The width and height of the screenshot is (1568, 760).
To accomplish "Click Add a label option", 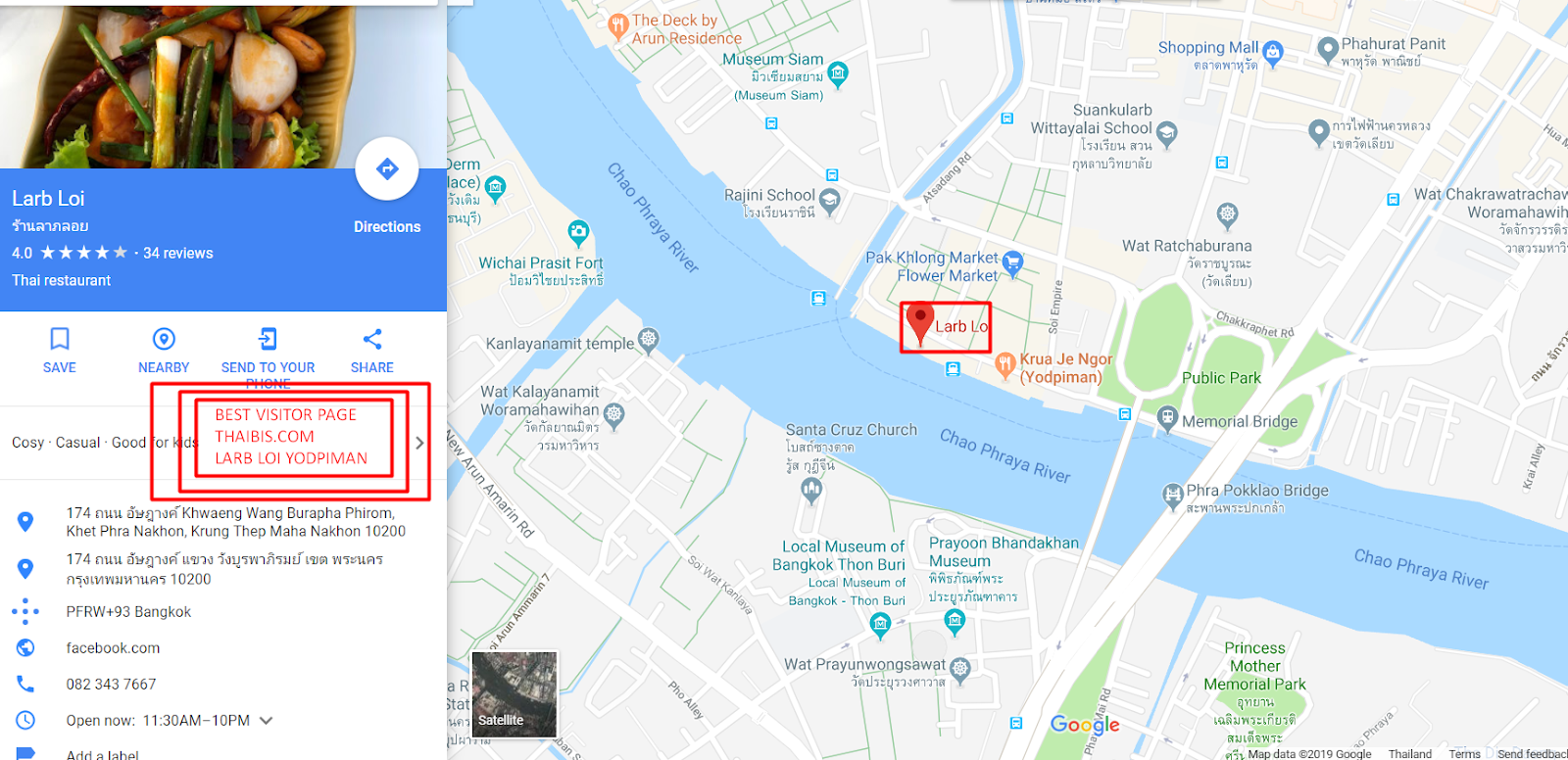I will click(x=102, y=754).
